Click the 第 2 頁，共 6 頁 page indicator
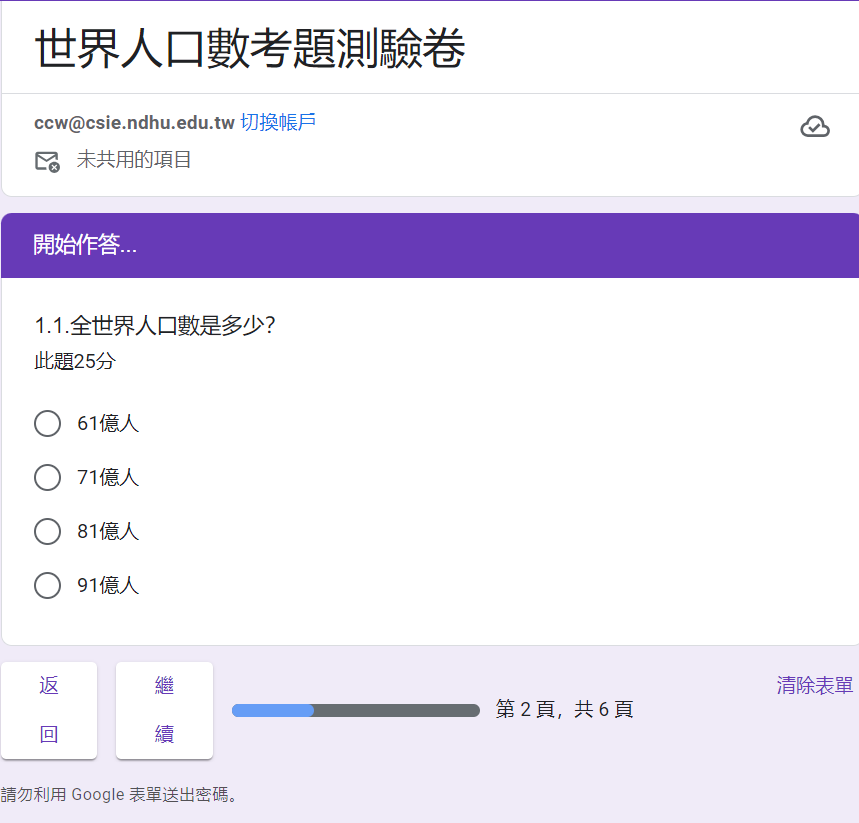The width and height of the screenshot is (859, 823). (564, 710)
